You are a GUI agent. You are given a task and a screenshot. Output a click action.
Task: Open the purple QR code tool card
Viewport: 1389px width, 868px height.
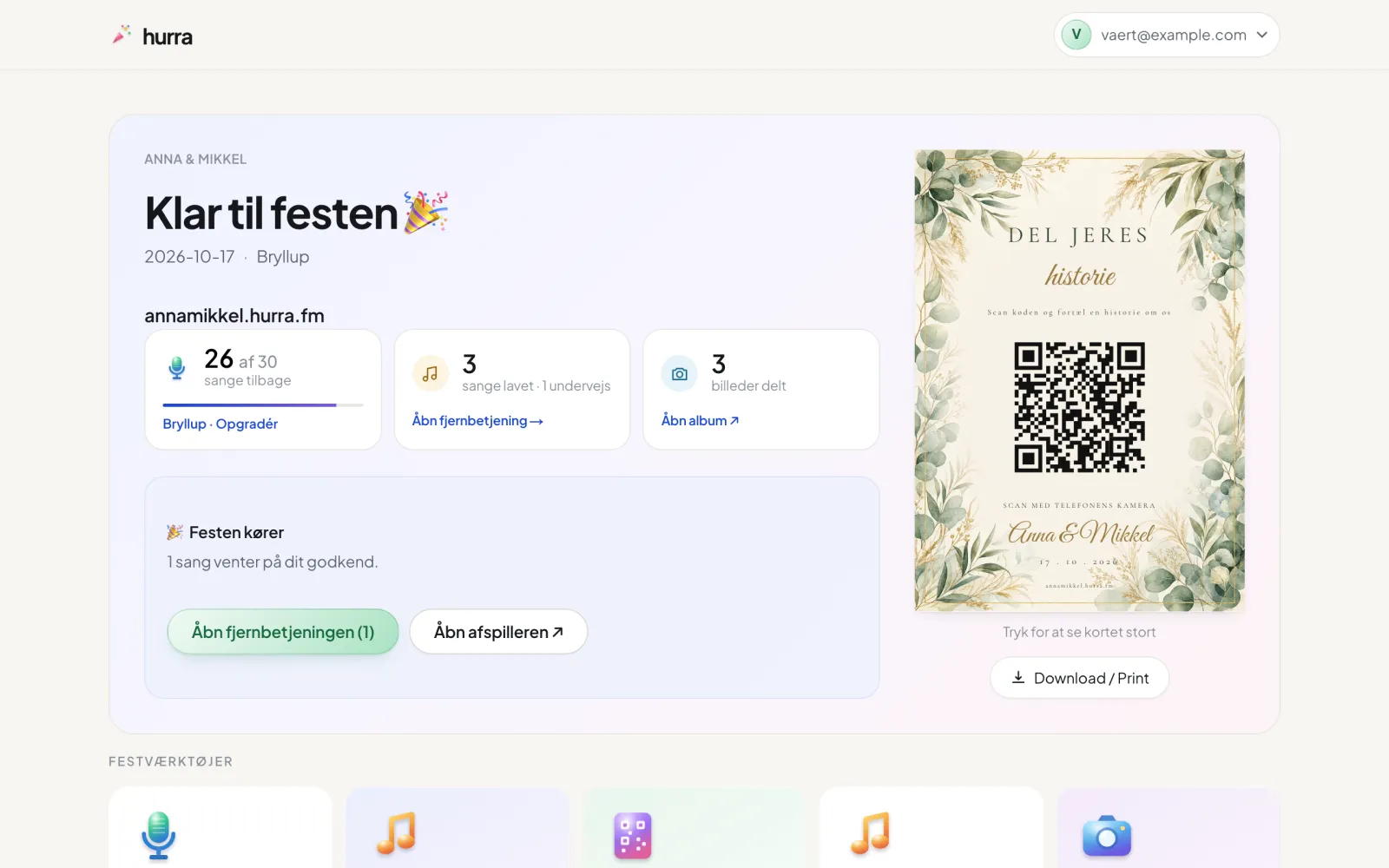tap(694, 827)
